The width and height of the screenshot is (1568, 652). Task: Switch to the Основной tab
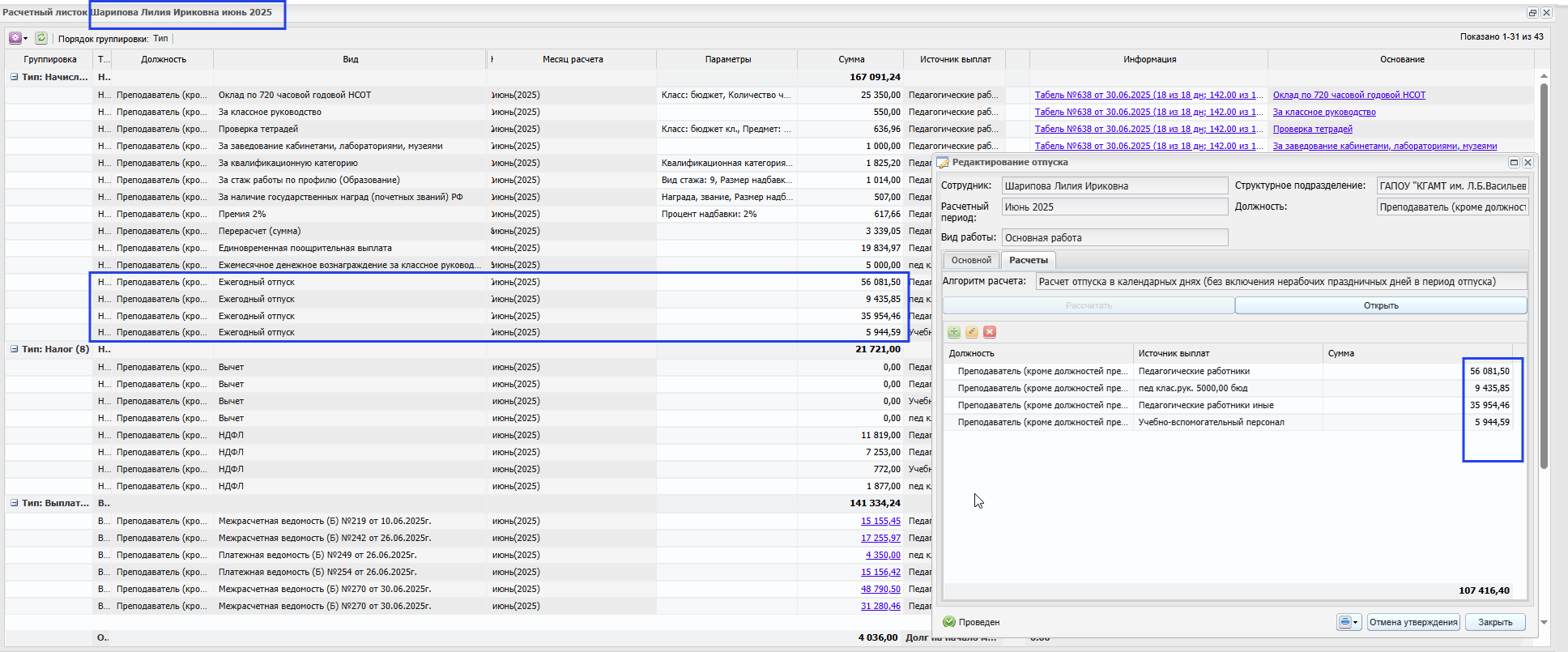click(971, 260)
